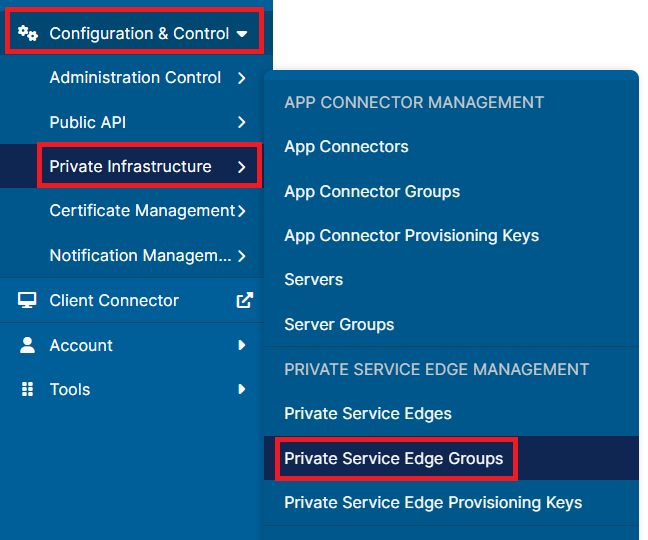Go to Private Service Edge Provisioning Keys
648x540 pixels.
(x=433, y=503)
